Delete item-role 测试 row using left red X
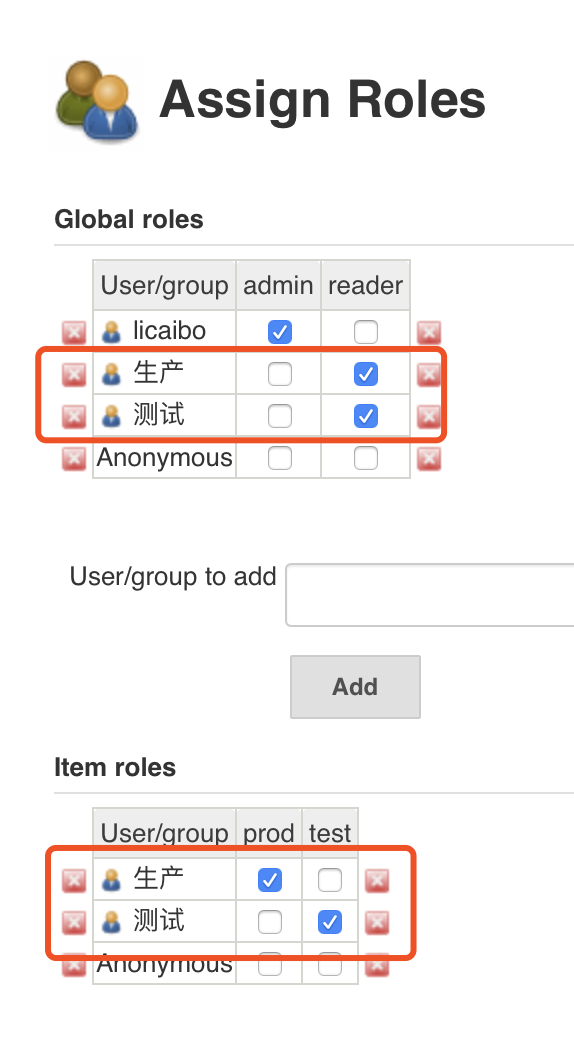The image size is (574, 1050). coord(74,923)
